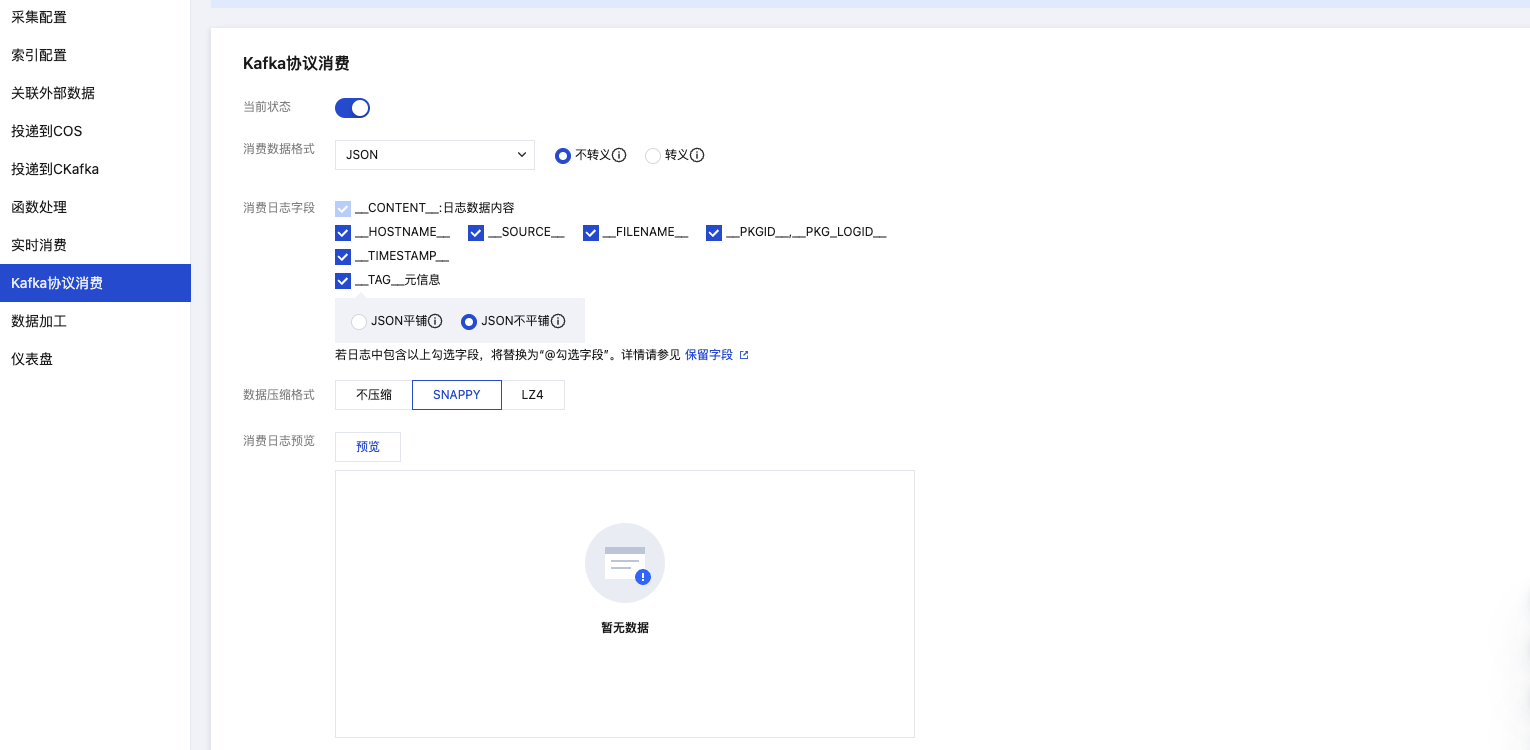Open 索引配置 sidebar menu item
1530x750 pixels.
pos(39,55)
